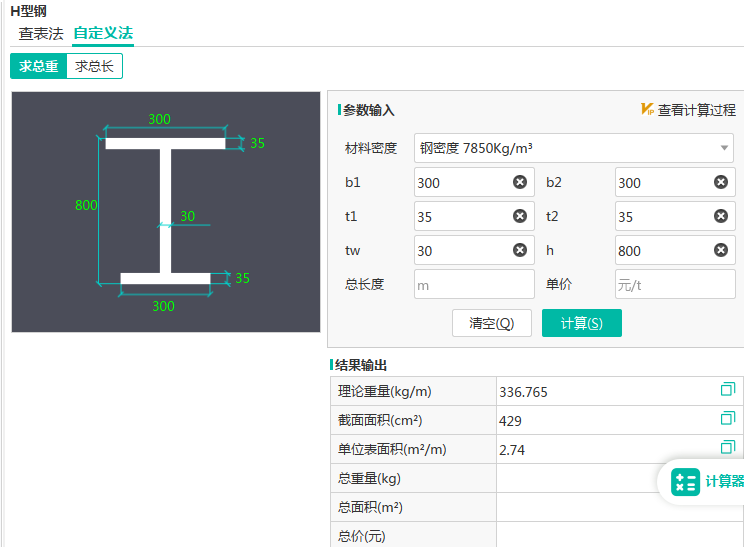Open the 材料密度 dropdown
Viewport: 744px width, 547px height.
tap(574, 148)
